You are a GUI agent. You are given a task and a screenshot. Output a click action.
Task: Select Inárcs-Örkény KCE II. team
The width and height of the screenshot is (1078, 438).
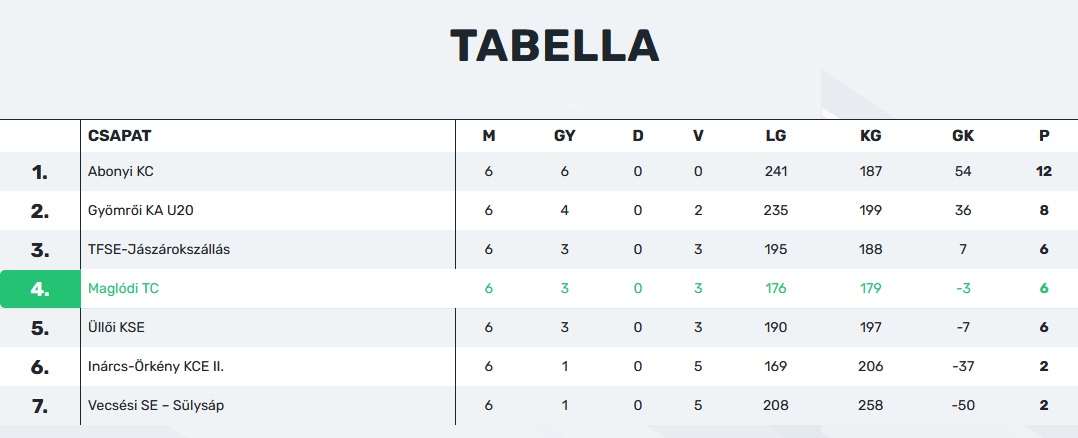156,366
